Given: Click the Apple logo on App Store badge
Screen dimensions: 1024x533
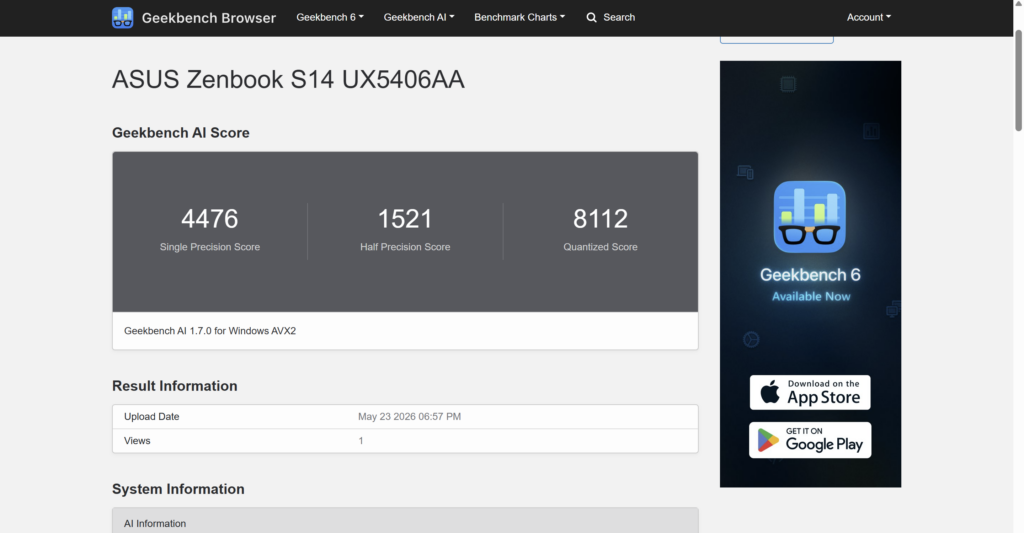Looking at the screenshot, I should tap(770, 392).
